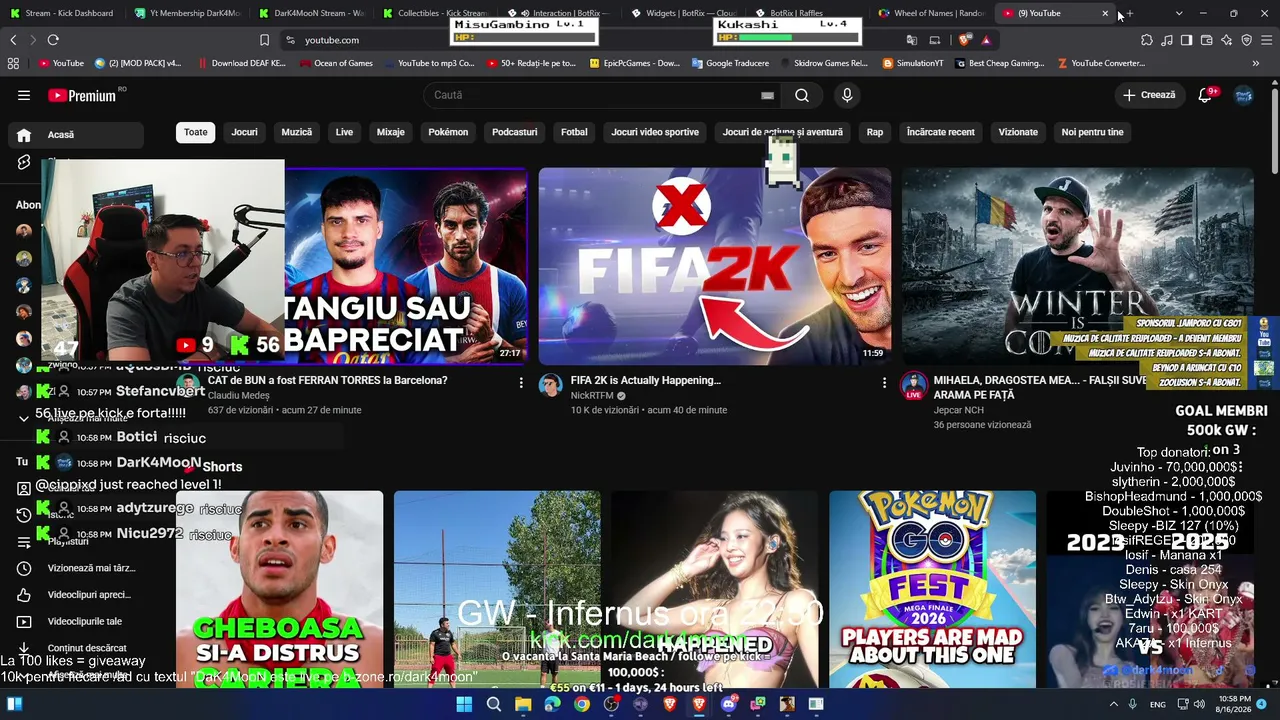Screen dimensions: 1280x720
Task: Open the on-screen keyboard in search box
Action: coord(767,95)
